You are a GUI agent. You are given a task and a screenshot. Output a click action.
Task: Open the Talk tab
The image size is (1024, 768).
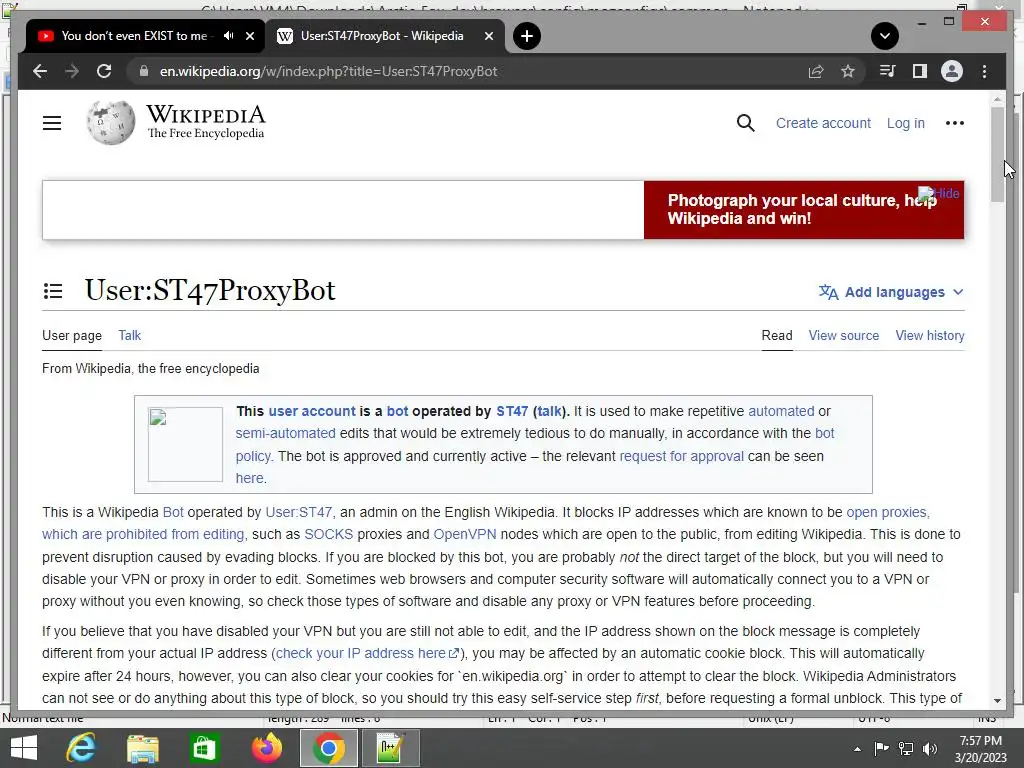(x=129, y=335)
